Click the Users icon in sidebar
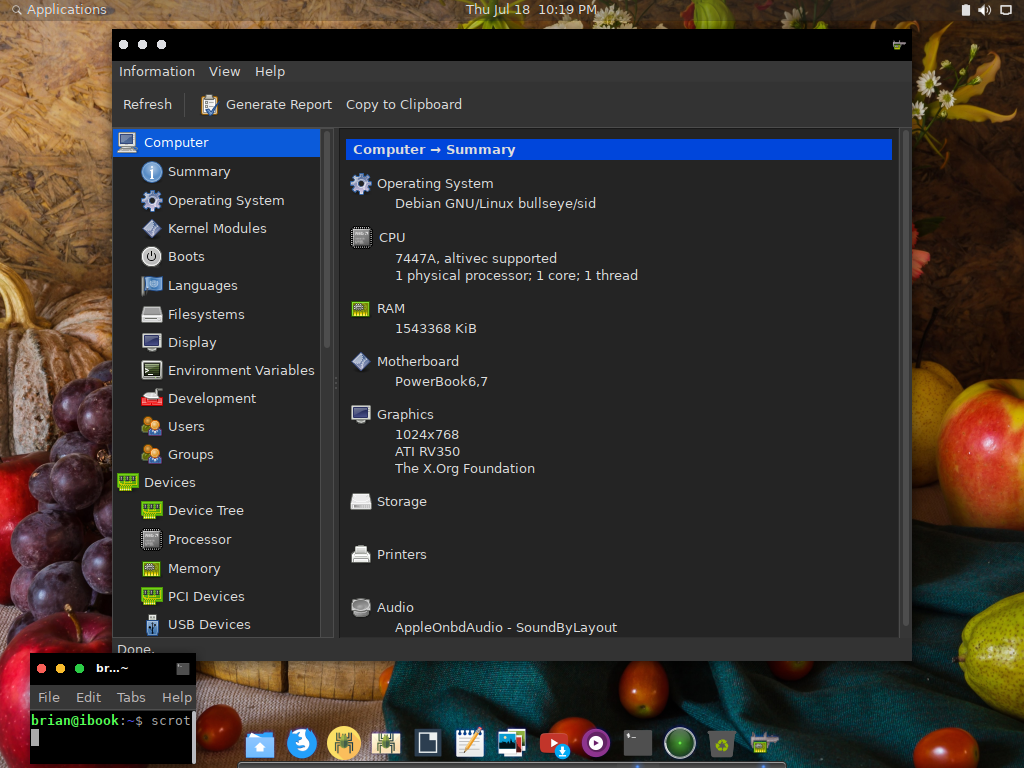The image size is (1024, 768). pyautogui.click(x=152, y=426)
